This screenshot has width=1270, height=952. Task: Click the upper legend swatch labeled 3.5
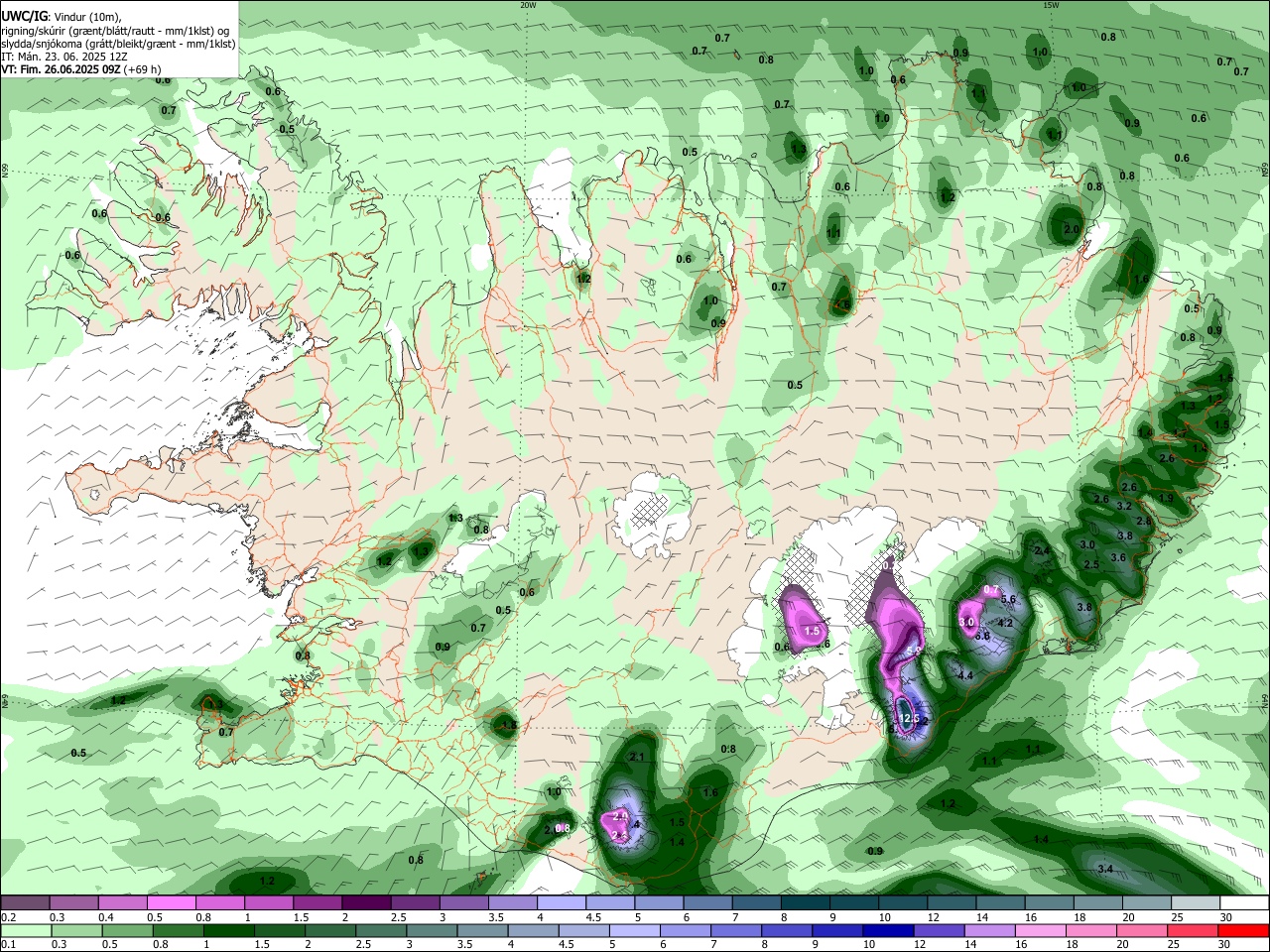[x=512, y=903]
